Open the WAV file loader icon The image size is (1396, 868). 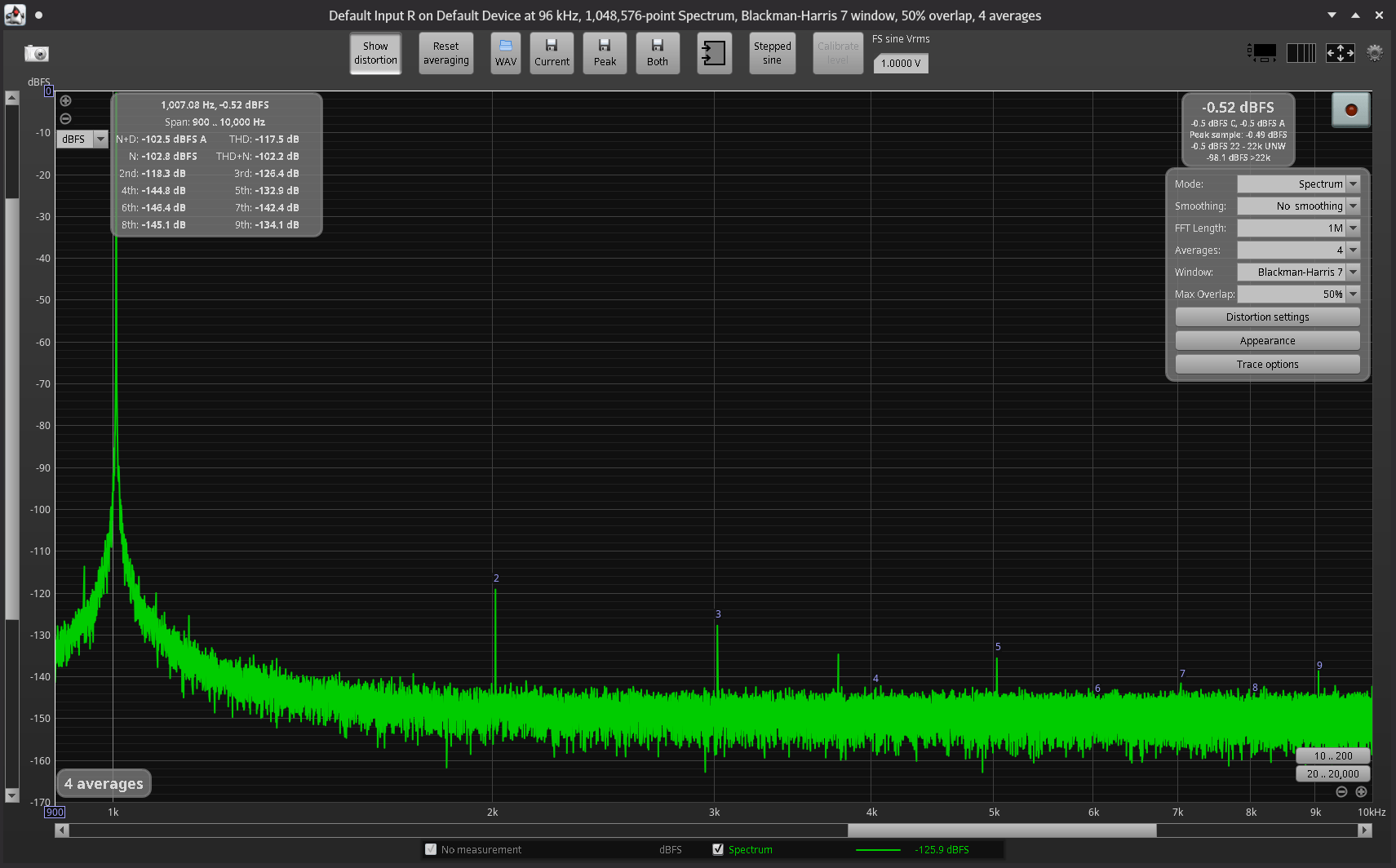506,53
